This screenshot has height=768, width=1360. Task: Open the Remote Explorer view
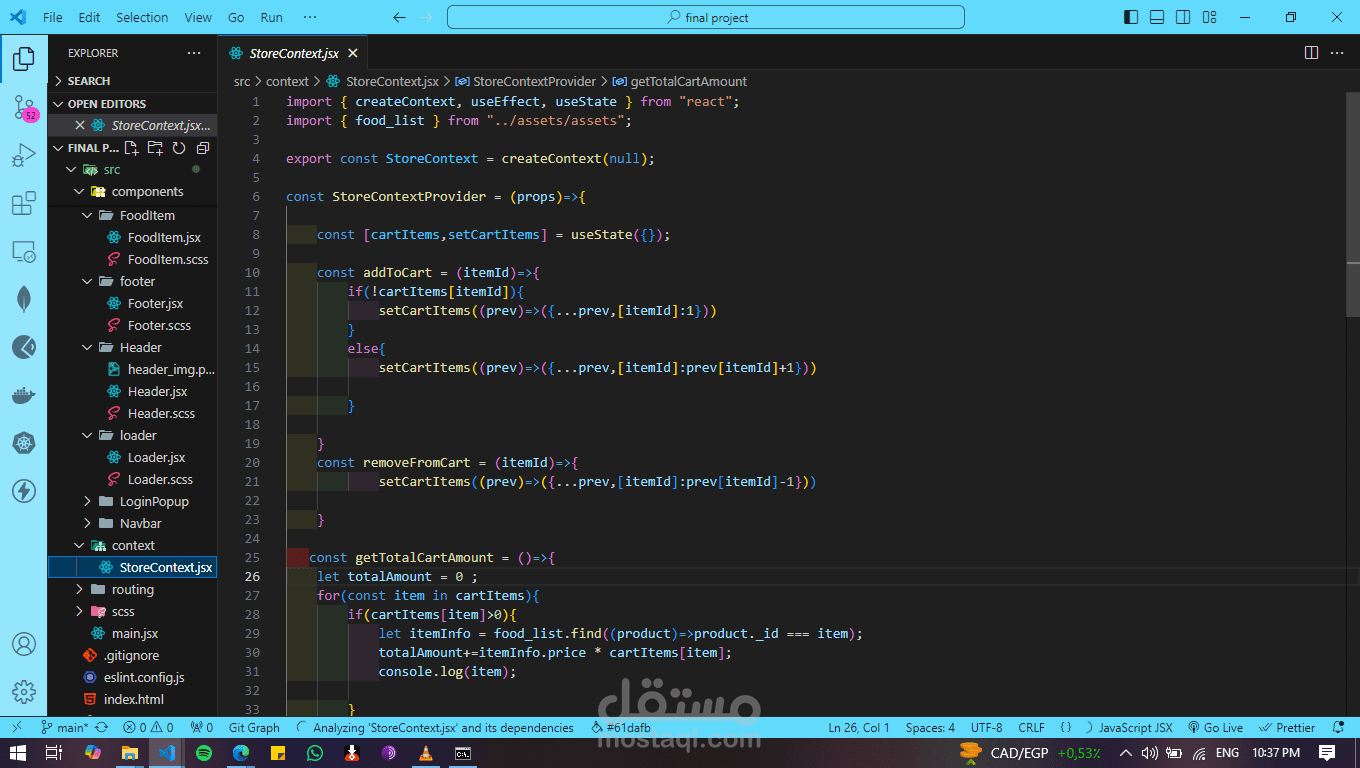pyautogui.click(x=24, y=252)
